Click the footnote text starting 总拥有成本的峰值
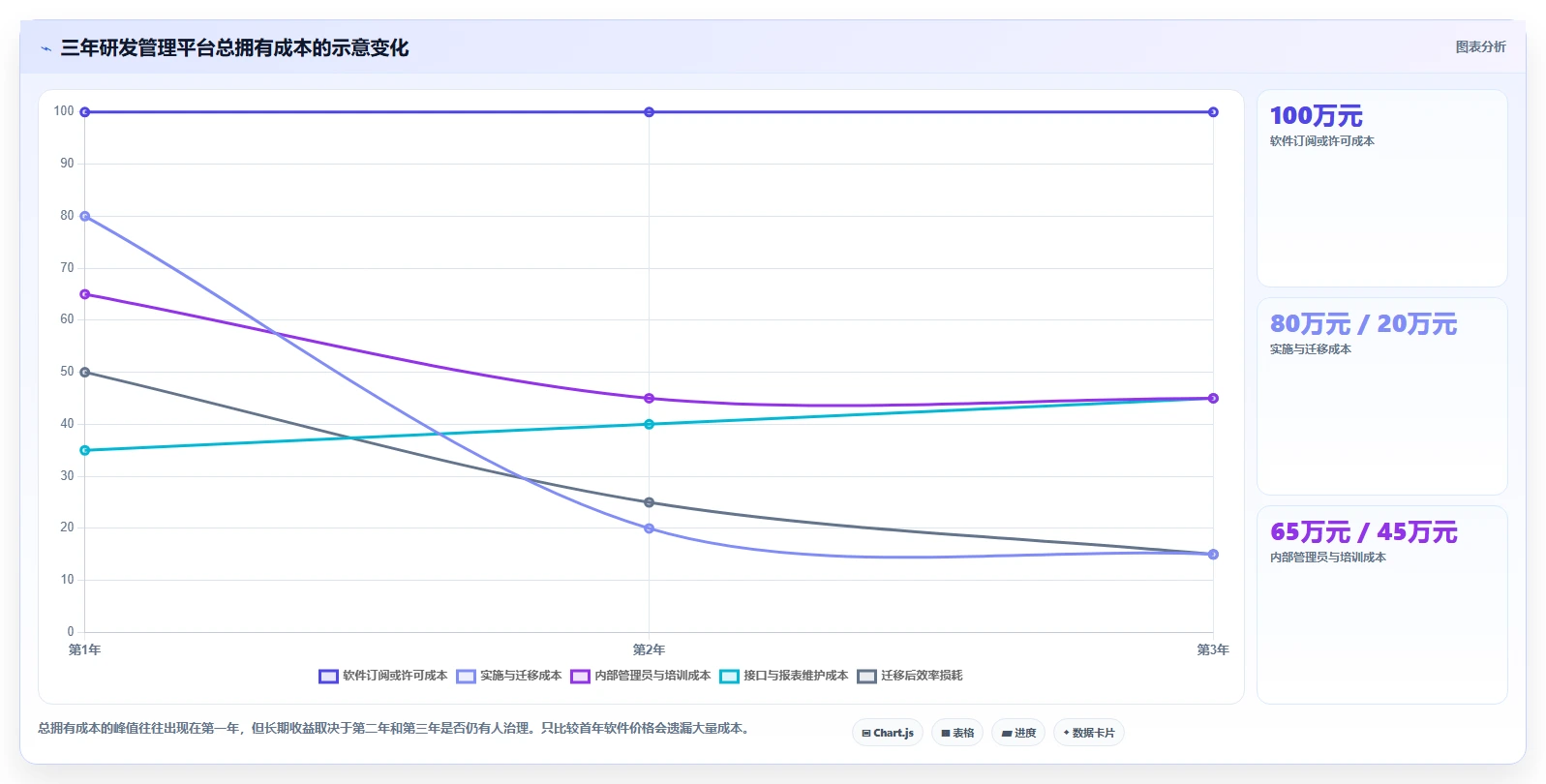1546x784 pixels. point(396,728)
